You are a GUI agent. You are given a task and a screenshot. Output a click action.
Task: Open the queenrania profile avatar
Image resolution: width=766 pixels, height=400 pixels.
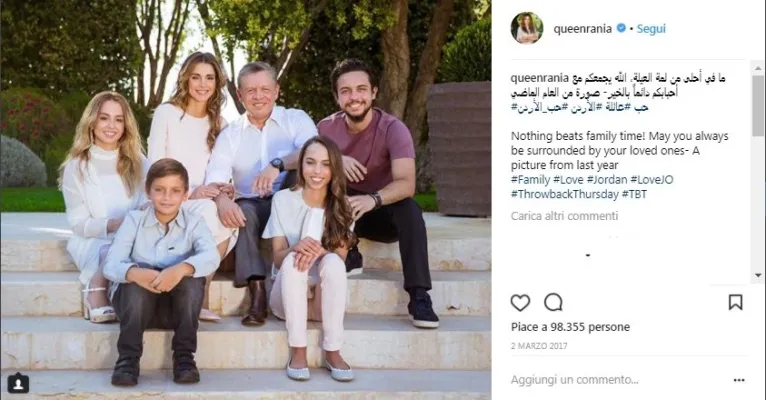point(527,28)
